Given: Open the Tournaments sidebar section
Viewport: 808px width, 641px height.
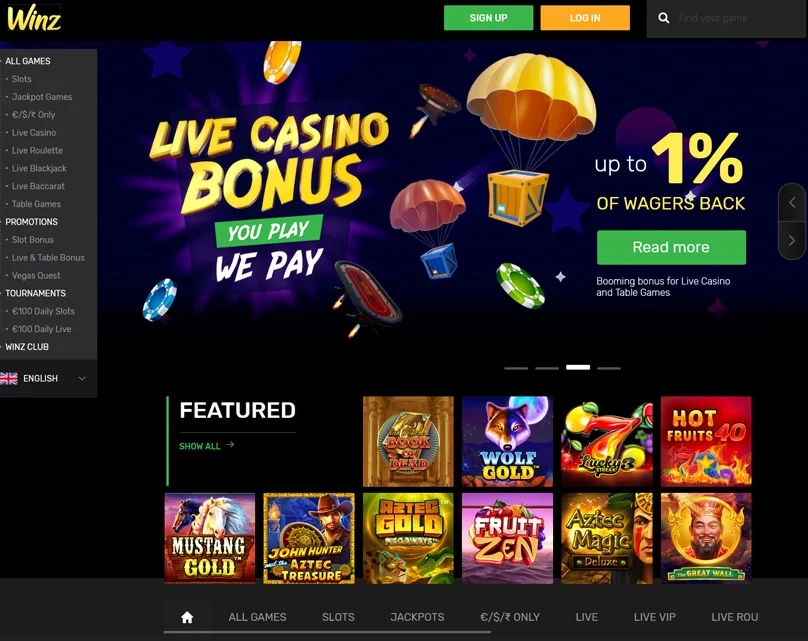Looking at the screenshot, I should [x=36, y=293].
